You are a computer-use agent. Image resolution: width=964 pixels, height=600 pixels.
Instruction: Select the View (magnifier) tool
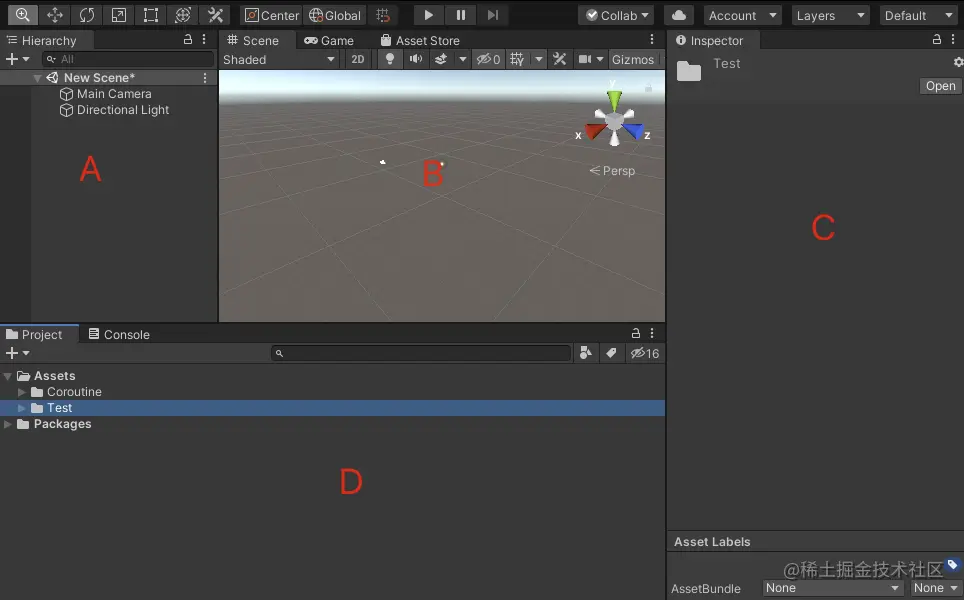(23, 15)
